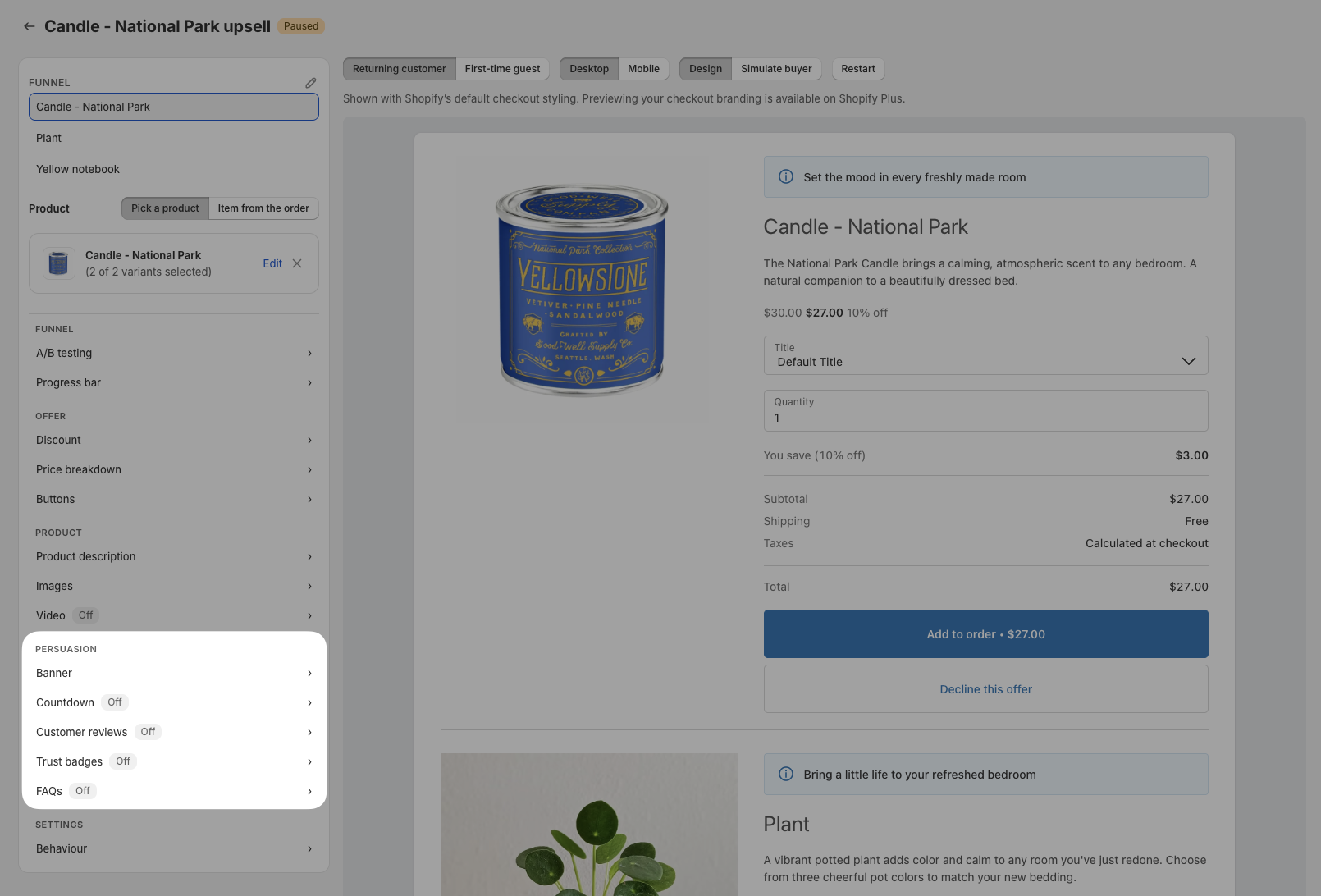Click the candle product thumbnail in sidebar
This screenshot has width=1321, height=896.
click(58, 263)
